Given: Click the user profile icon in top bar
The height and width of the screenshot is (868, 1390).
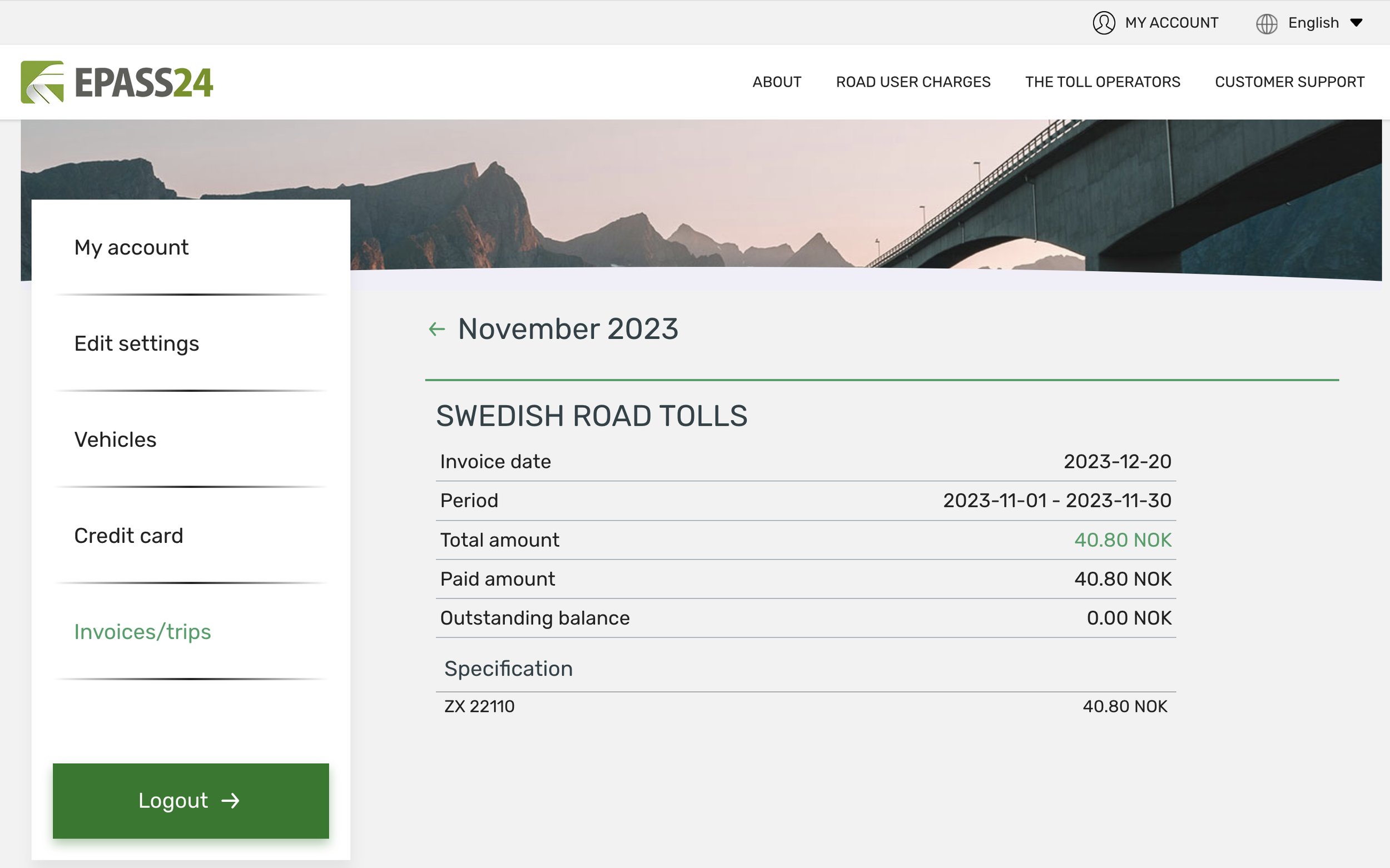Looking at the screenshot, I should point(1104,23).
